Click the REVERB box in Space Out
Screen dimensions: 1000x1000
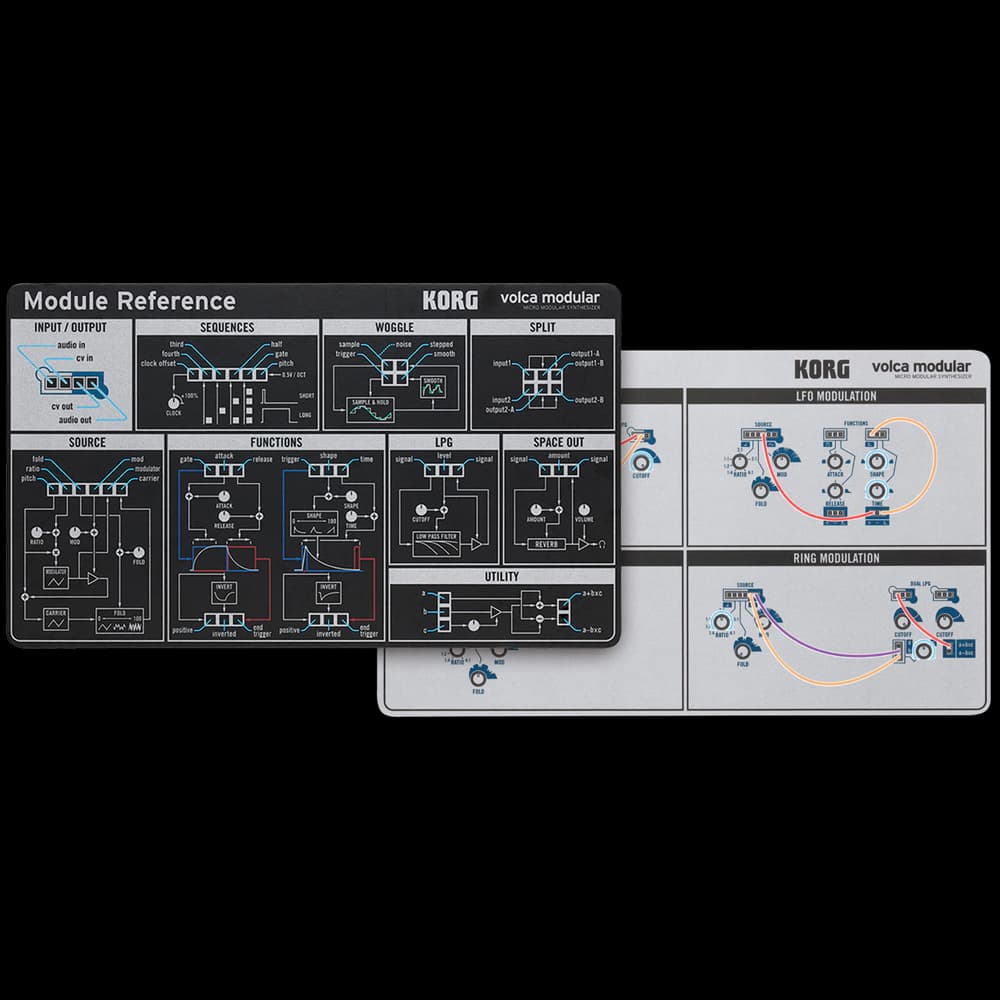(x=547, y=544)
